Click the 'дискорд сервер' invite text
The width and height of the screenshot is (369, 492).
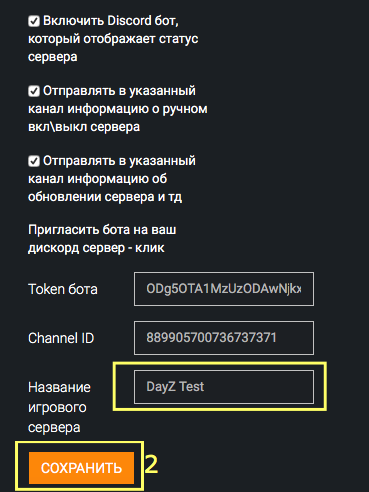pyautogui.click(x=76, y=248)
